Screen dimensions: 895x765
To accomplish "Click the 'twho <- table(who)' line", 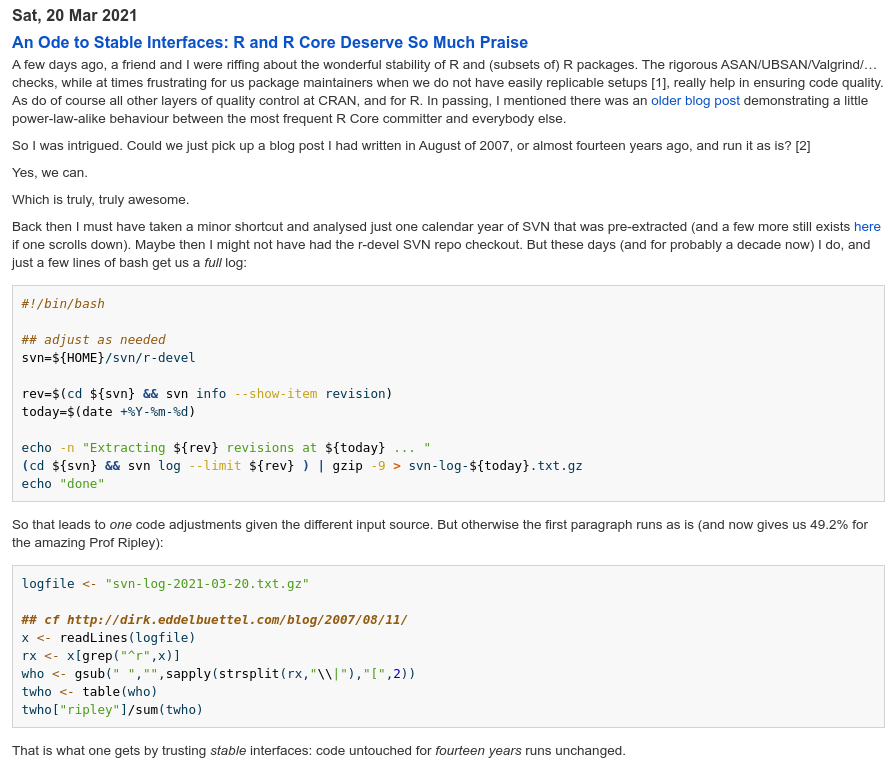I will (90, 692).
